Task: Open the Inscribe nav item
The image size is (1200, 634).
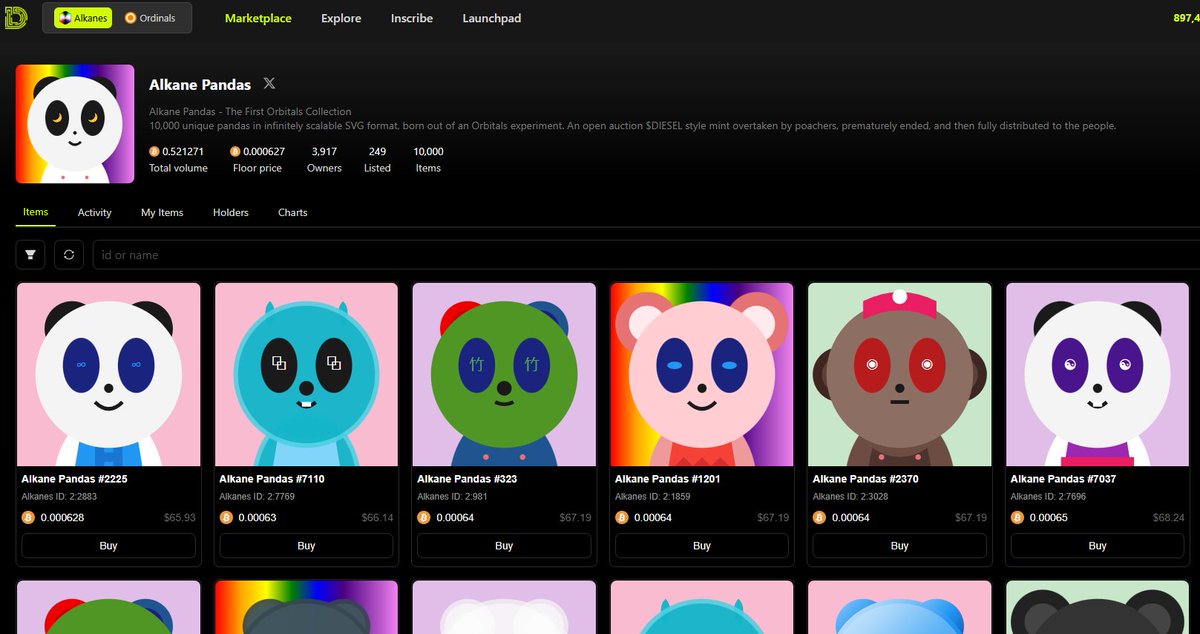Action: 412,18
